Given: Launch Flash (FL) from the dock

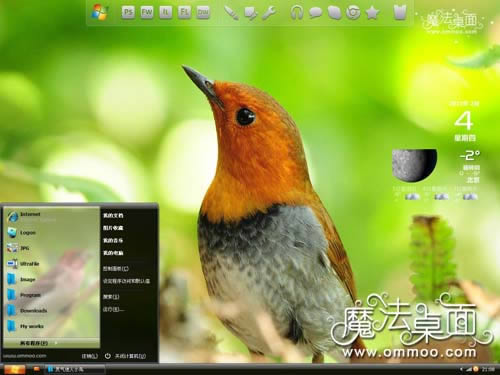Looking at the screenshot, I should tap(184, 13).
